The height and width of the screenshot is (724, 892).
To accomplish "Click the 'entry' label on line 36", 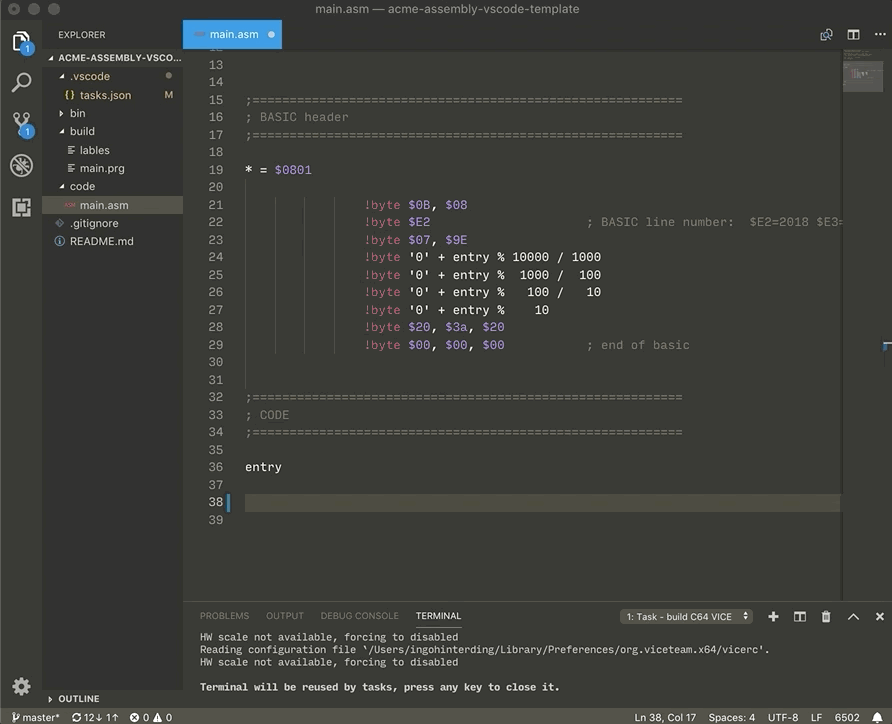I will [x=263, y=468].
